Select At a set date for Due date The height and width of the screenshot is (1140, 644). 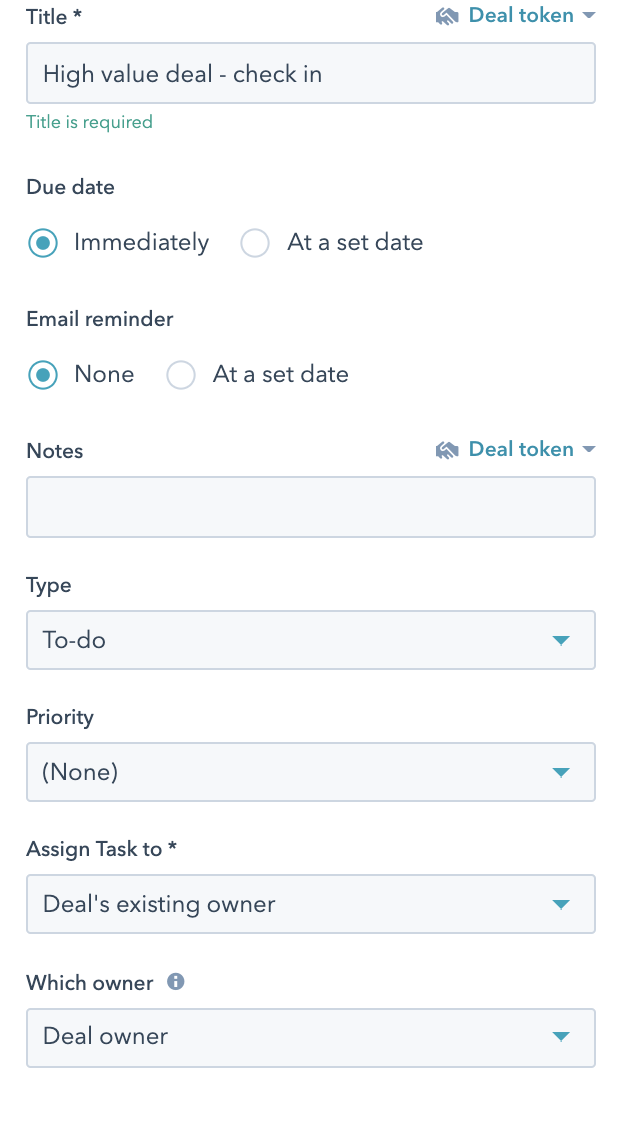[256, 243]
